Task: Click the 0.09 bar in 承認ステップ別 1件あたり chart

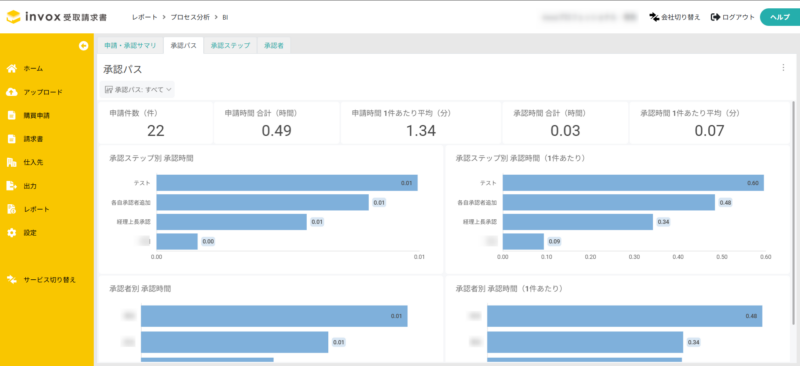Action: click(x=523, y=241)
